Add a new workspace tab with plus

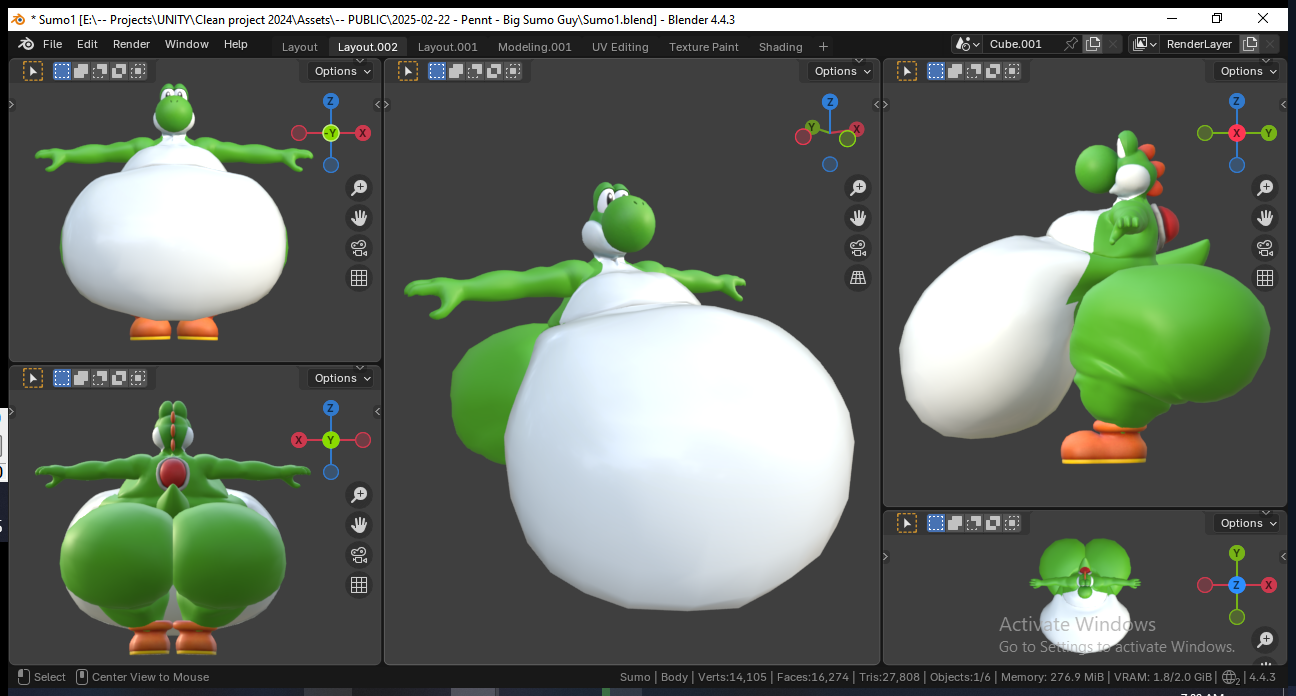(x=823, y=46)
